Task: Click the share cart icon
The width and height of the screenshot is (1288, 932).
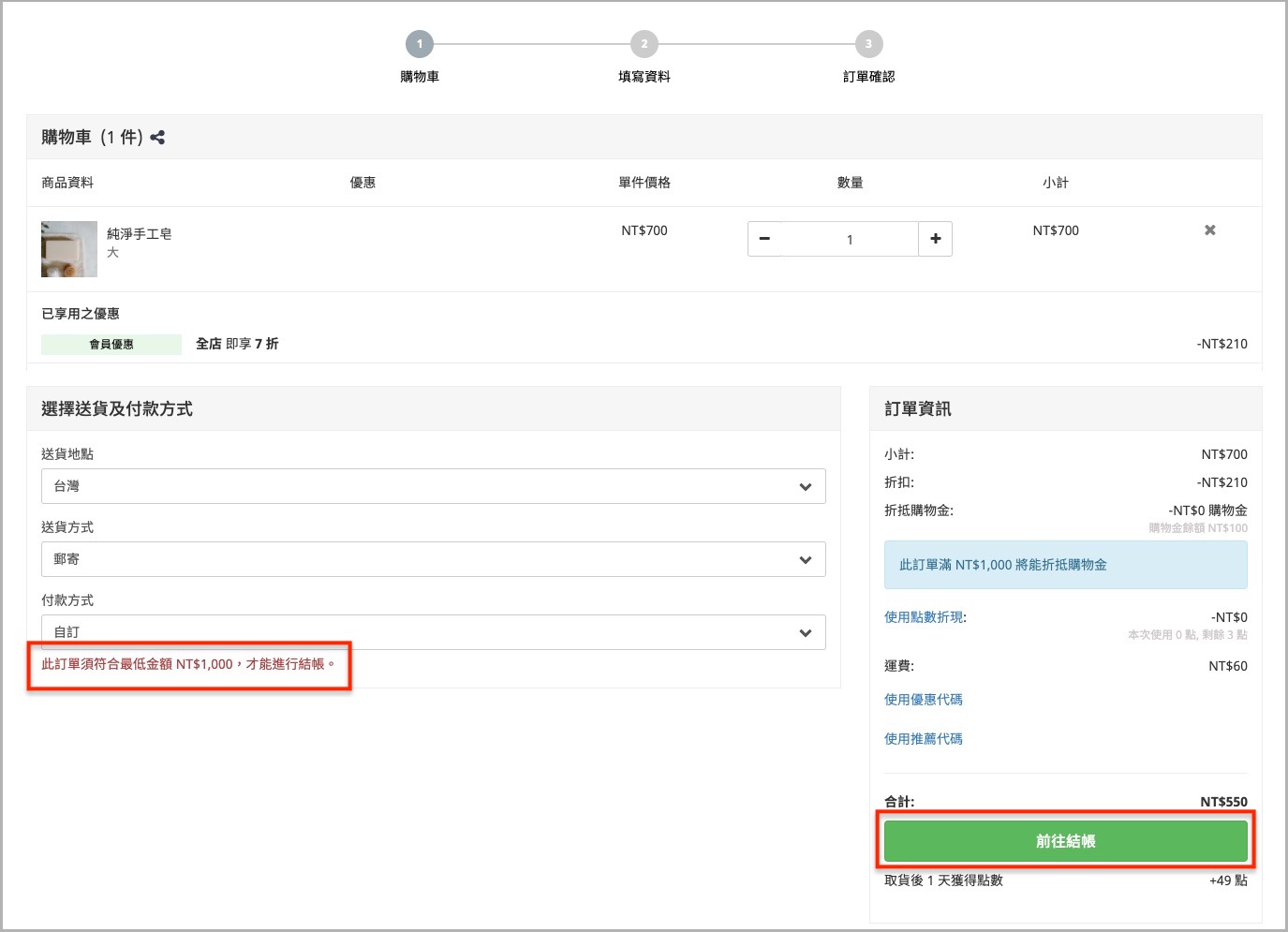Action: click(x=157, y=138)
